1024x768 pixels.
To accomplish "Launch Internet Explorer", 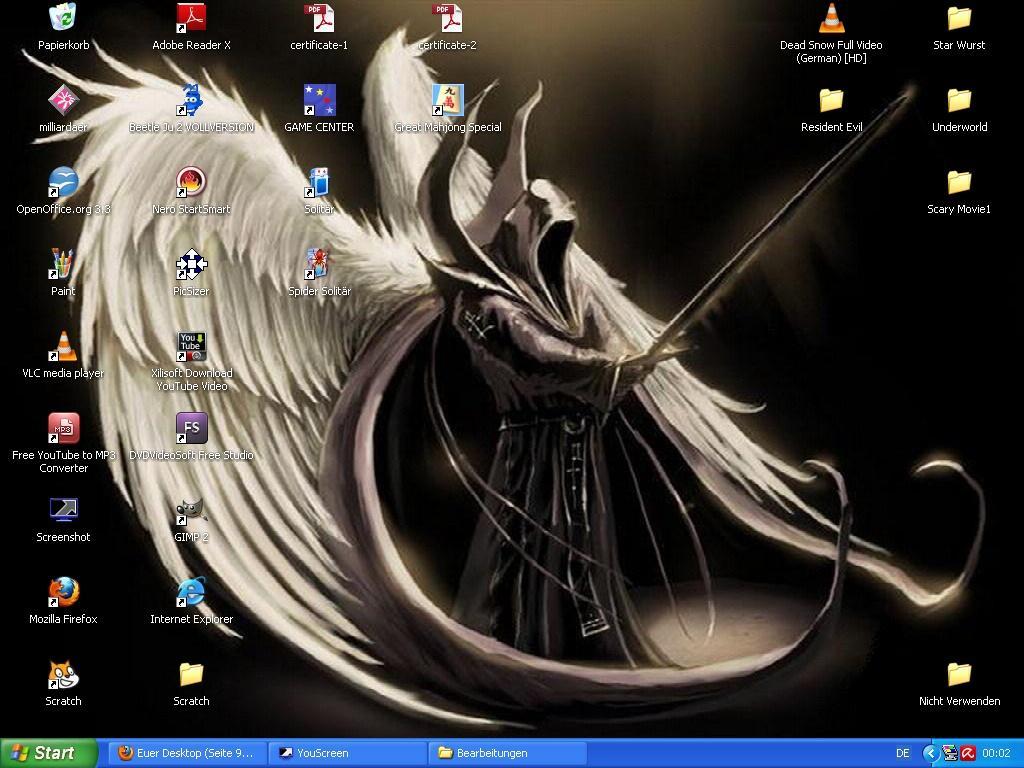I will 191,592.
